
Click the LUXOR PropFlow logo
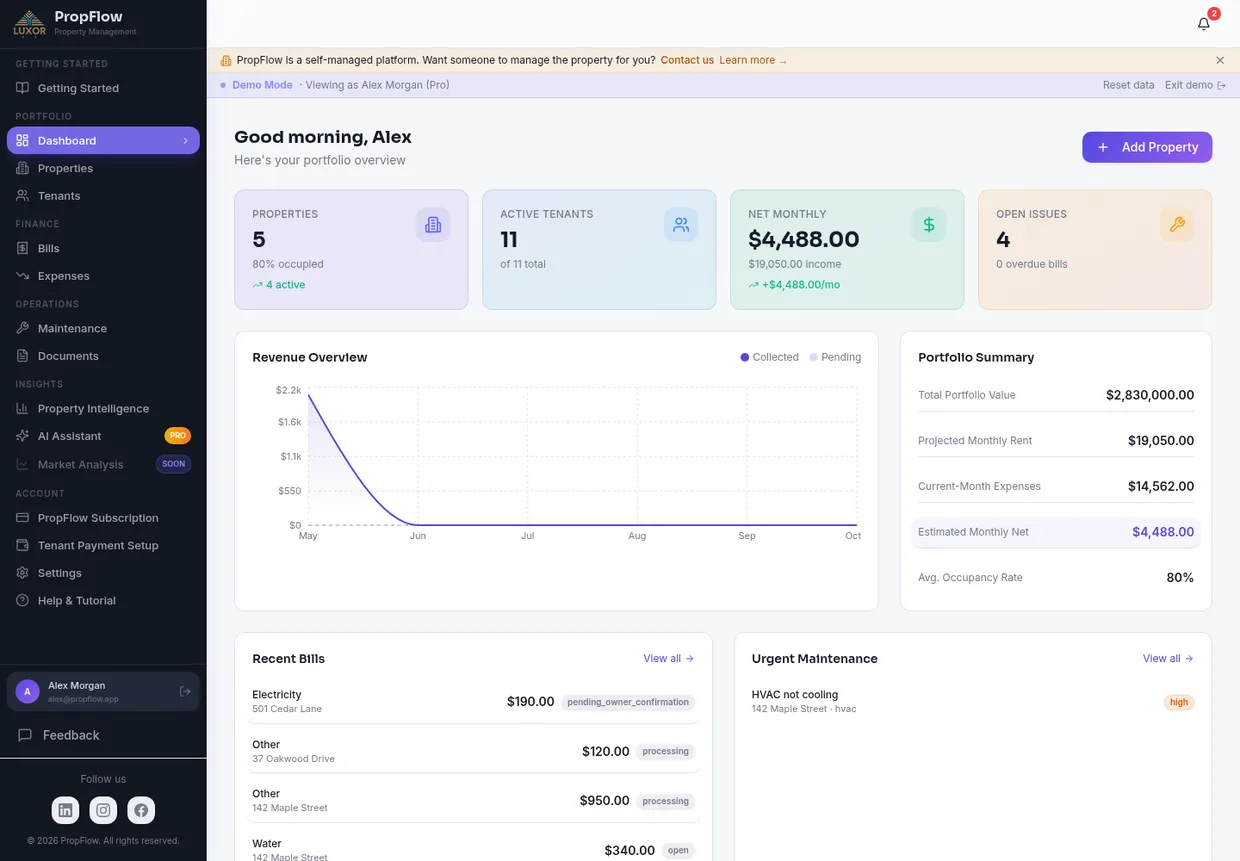point(29,23)
